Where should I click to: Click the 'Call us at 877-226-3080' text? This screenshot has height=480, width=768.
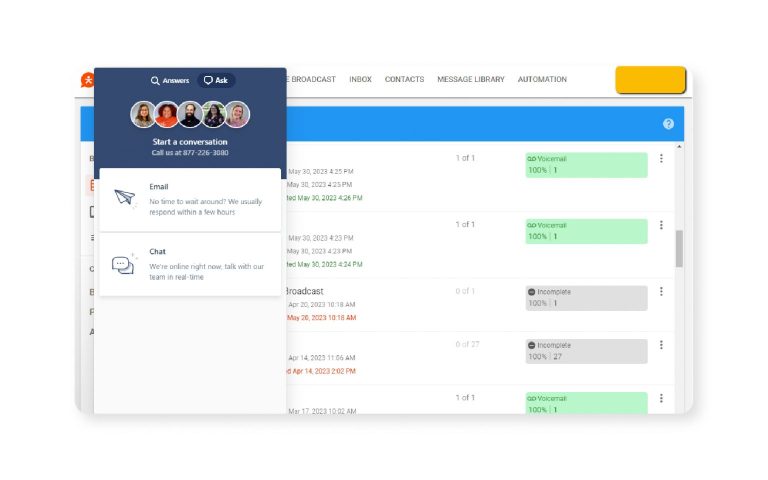click(x=190, y=153)
